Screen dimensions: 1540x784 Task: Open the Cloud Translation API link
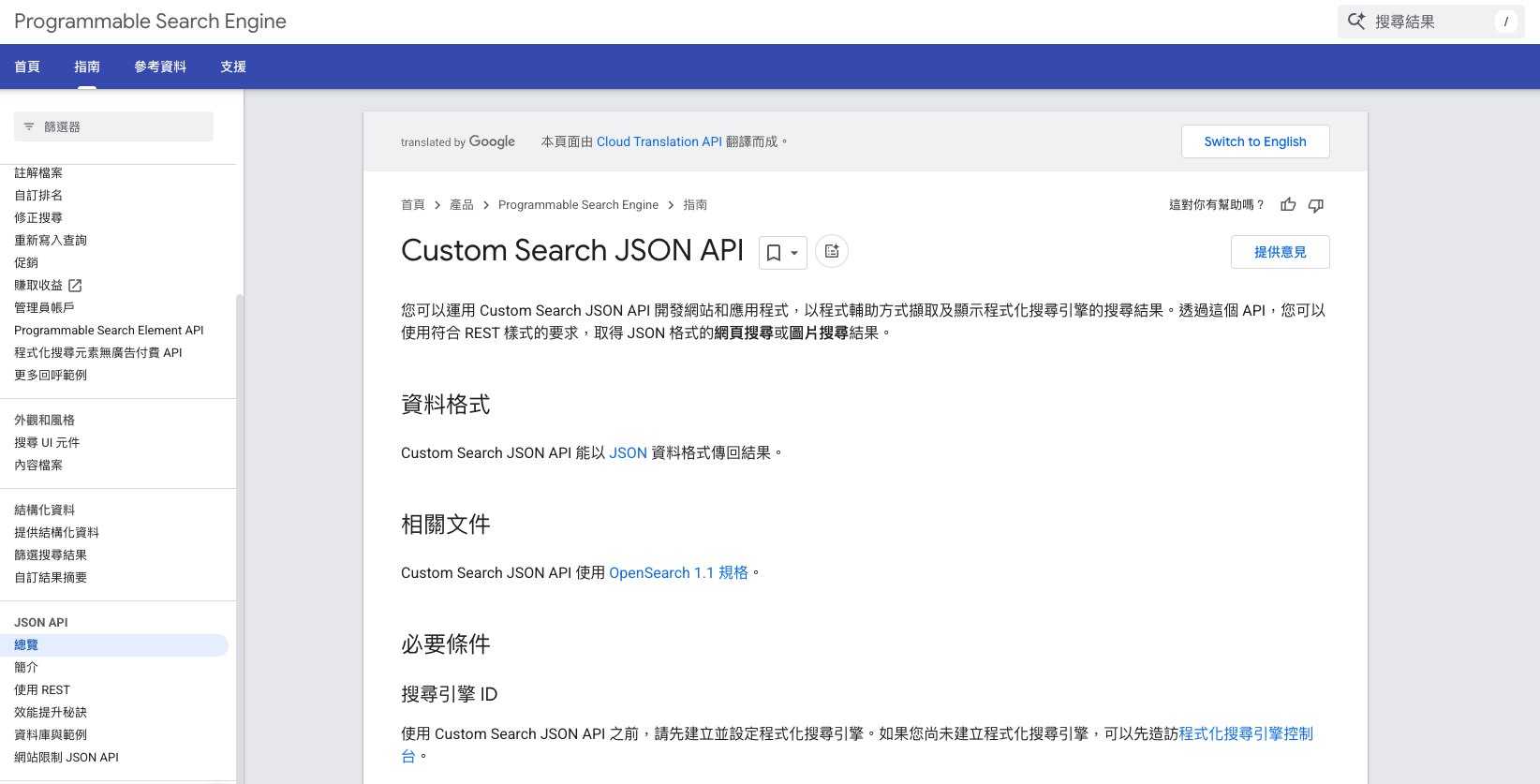point(659,141)
